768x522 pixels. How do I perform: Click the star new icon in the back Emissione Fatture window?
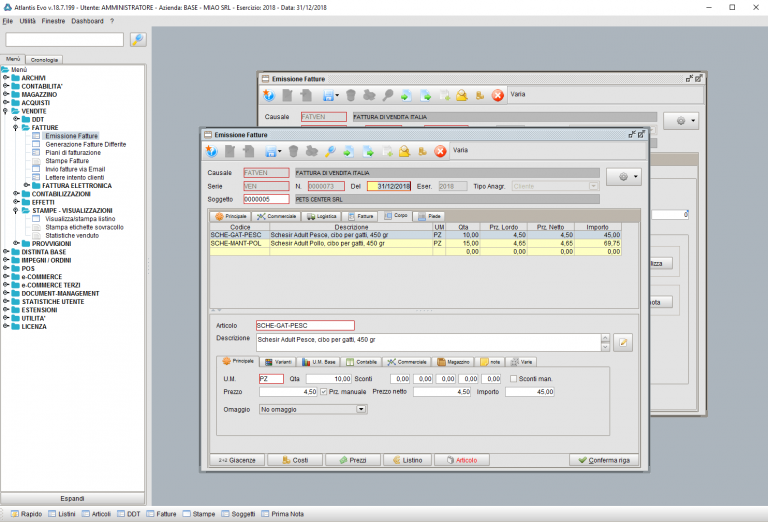point(269,95)
